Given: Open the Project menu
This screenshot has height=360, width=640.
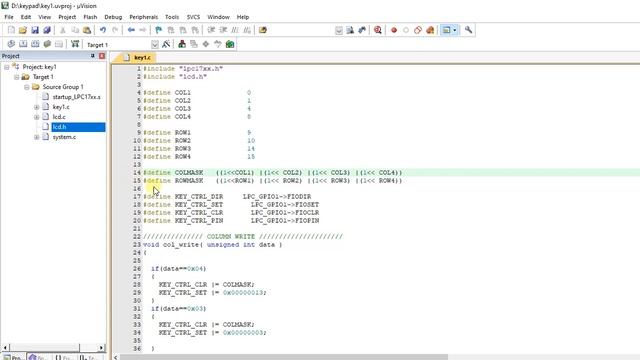Looking at the screenshot, I should pyautogui.click(x=67, y=17).
